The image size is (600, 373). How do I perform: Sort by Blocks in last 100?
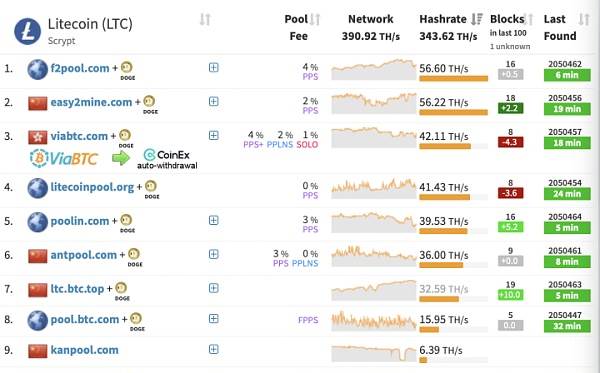(528, 19)
